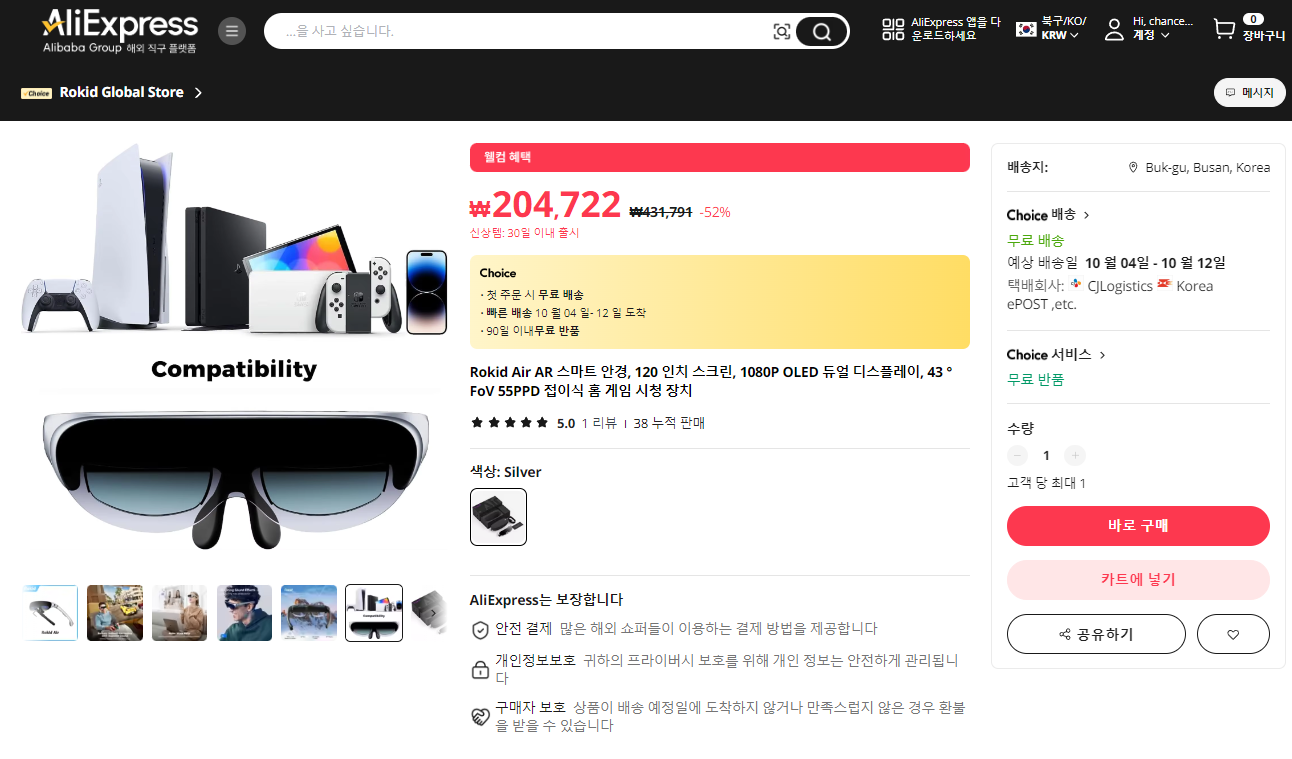Select the thumbnail of glasses over snowy mountains

click(309, 613)
